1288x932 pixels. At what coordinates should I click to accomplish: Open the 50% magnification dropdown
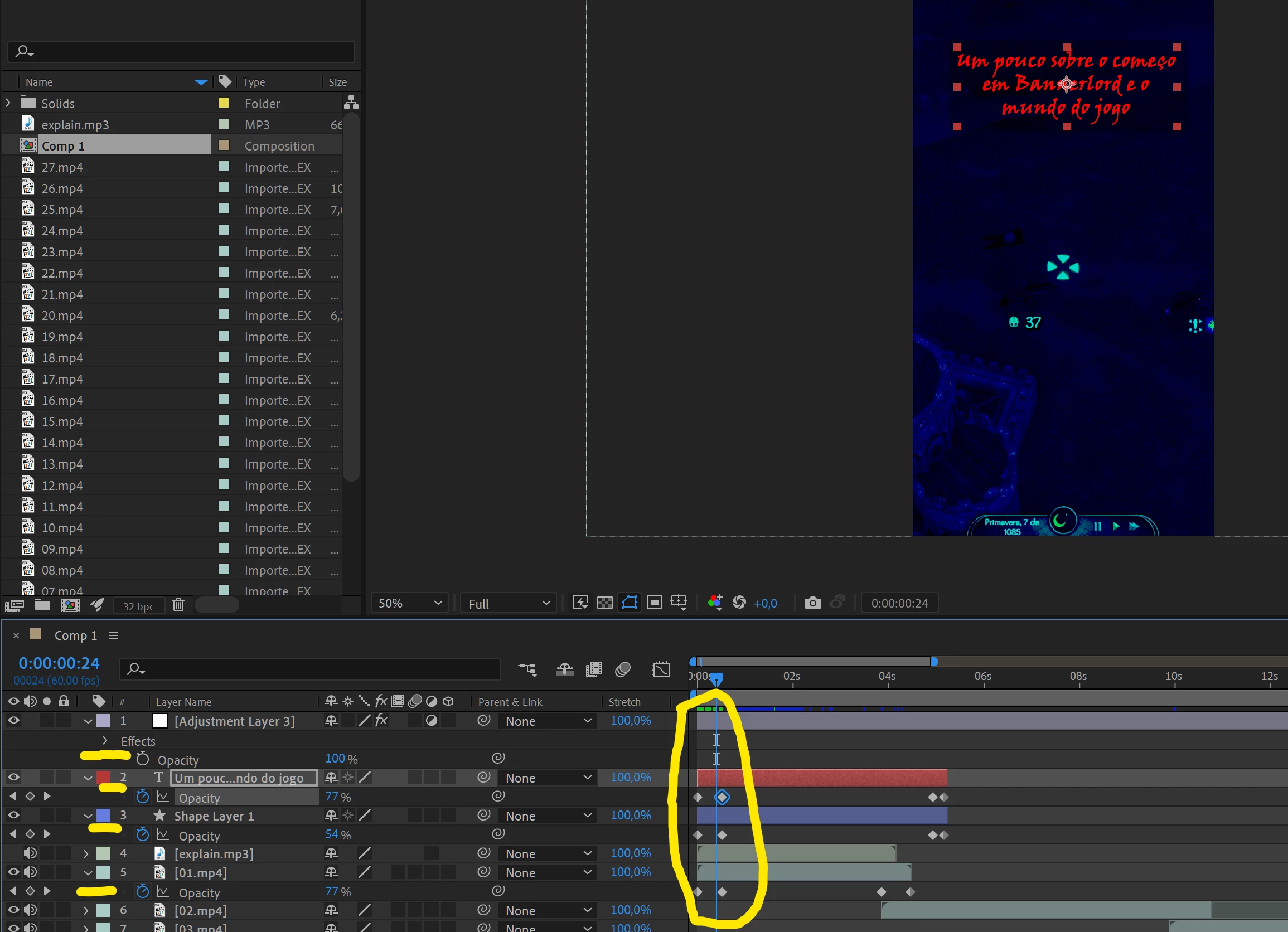click(x=409, y=603)
